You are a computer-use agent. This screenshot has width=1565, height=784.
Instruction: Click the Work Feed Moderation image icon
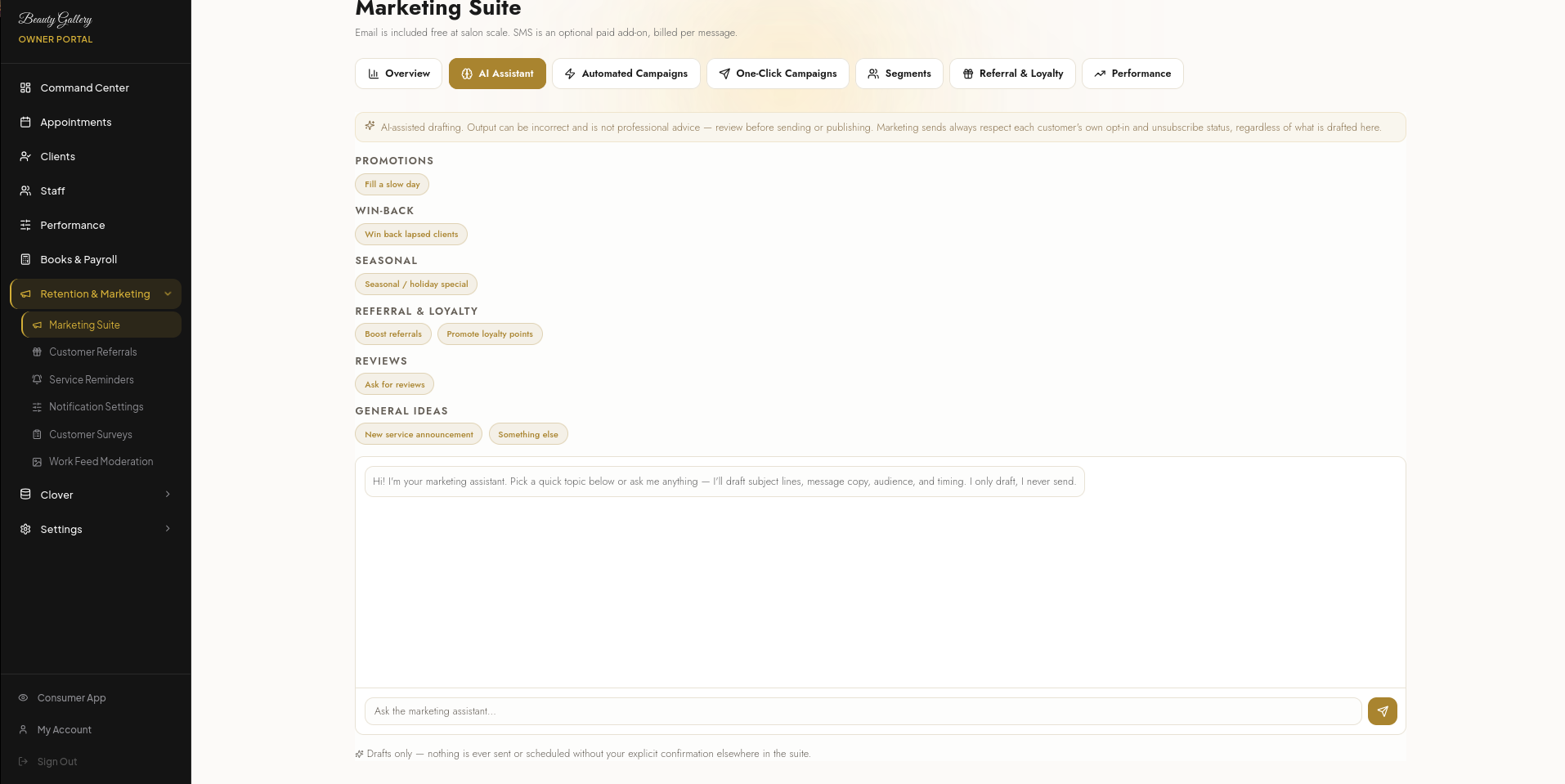[x=37, y=462]
